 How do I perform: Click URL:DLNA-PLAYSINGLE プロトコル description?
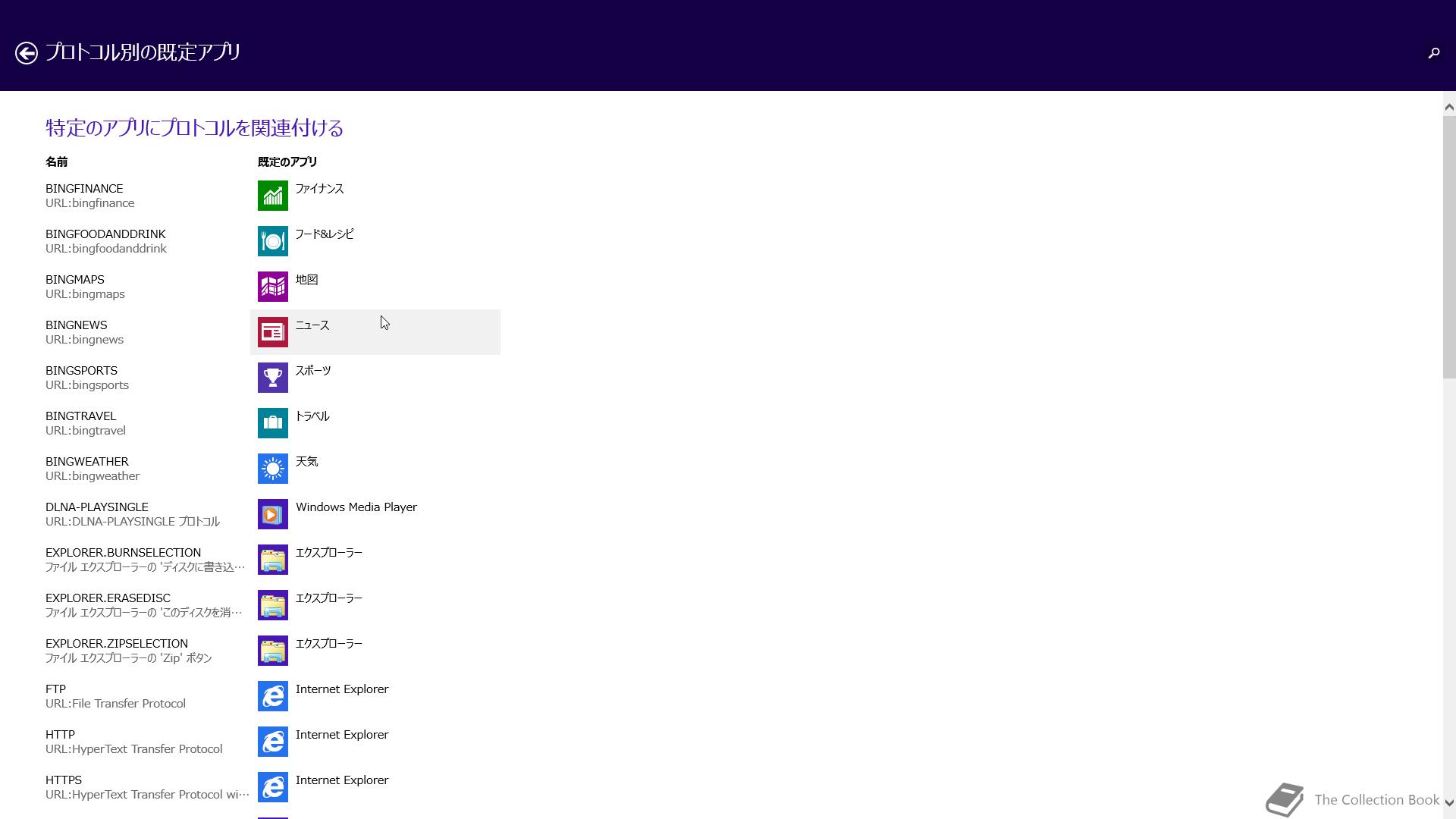point(133,522)
